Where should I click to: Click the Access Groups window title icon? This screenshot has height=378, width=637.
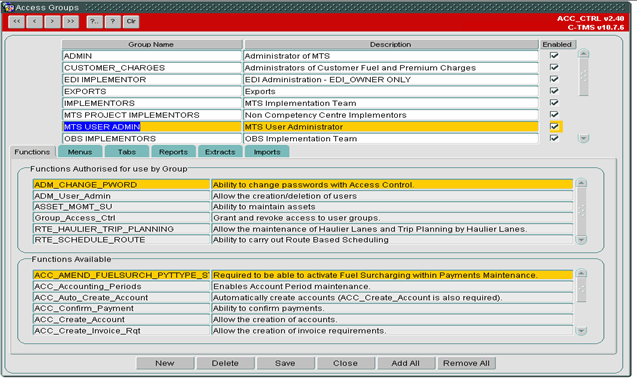click(8, 7)
